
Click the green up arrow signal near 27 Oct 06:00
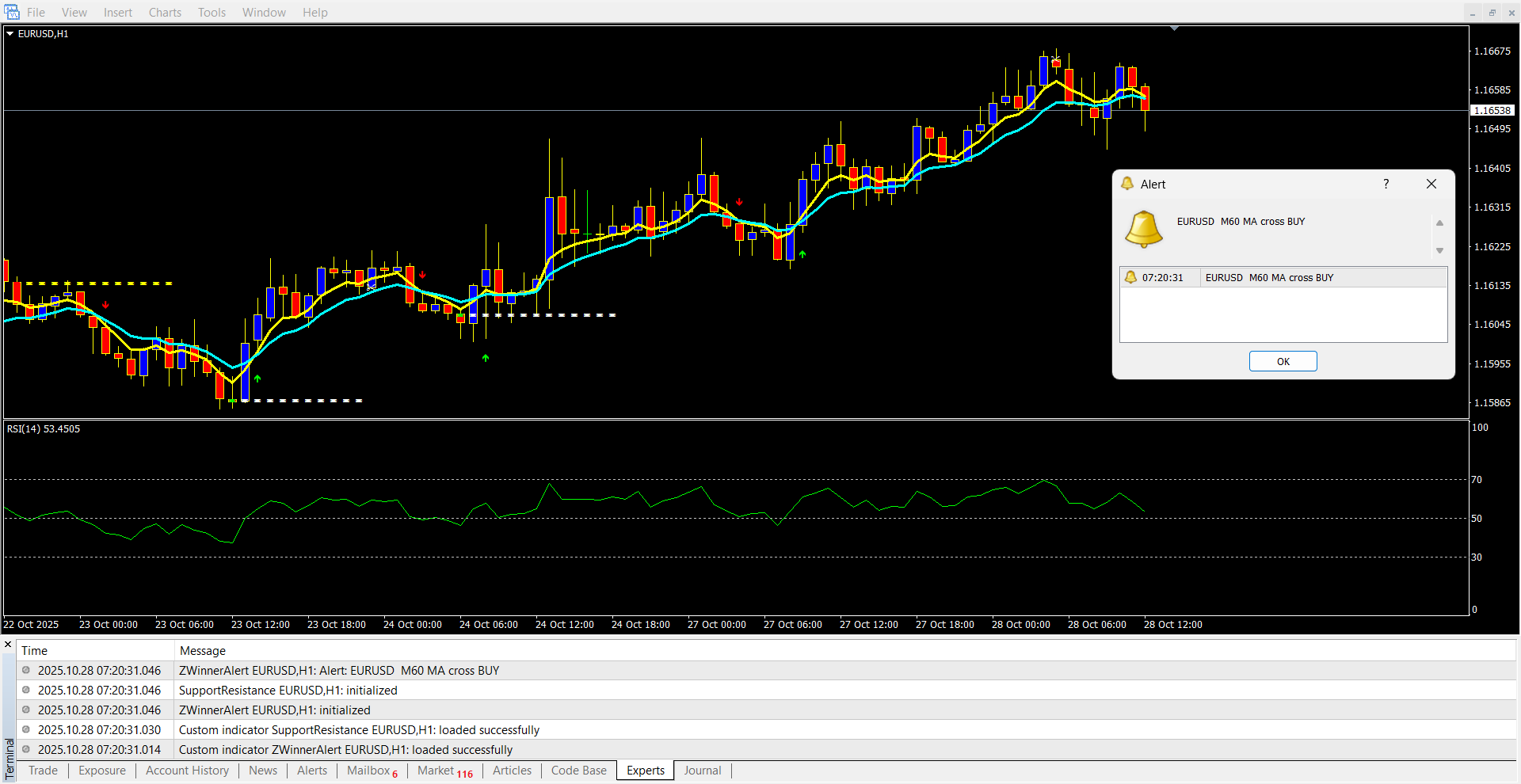click(802, 254)
